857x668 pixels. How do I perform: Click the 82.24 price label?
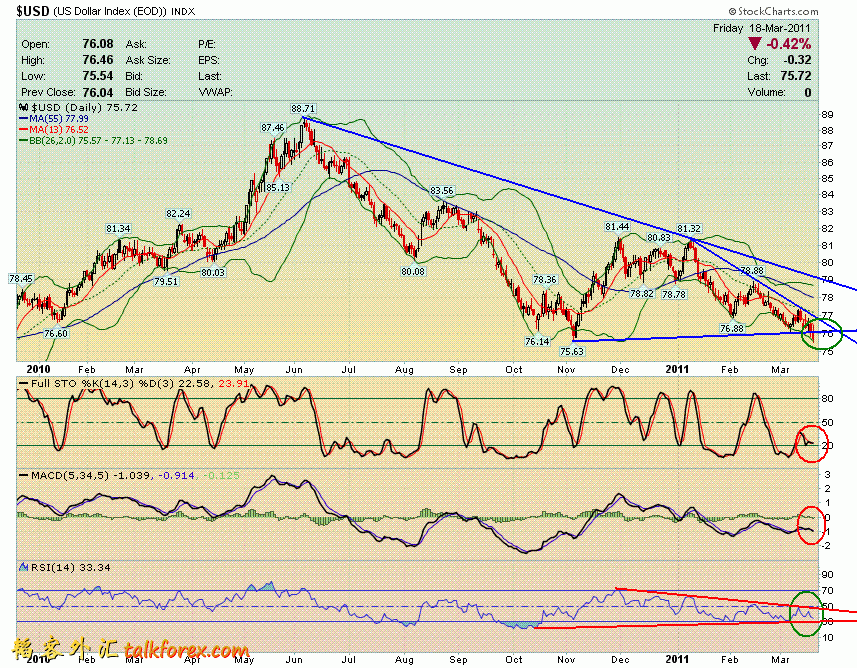tap(178, 213)
